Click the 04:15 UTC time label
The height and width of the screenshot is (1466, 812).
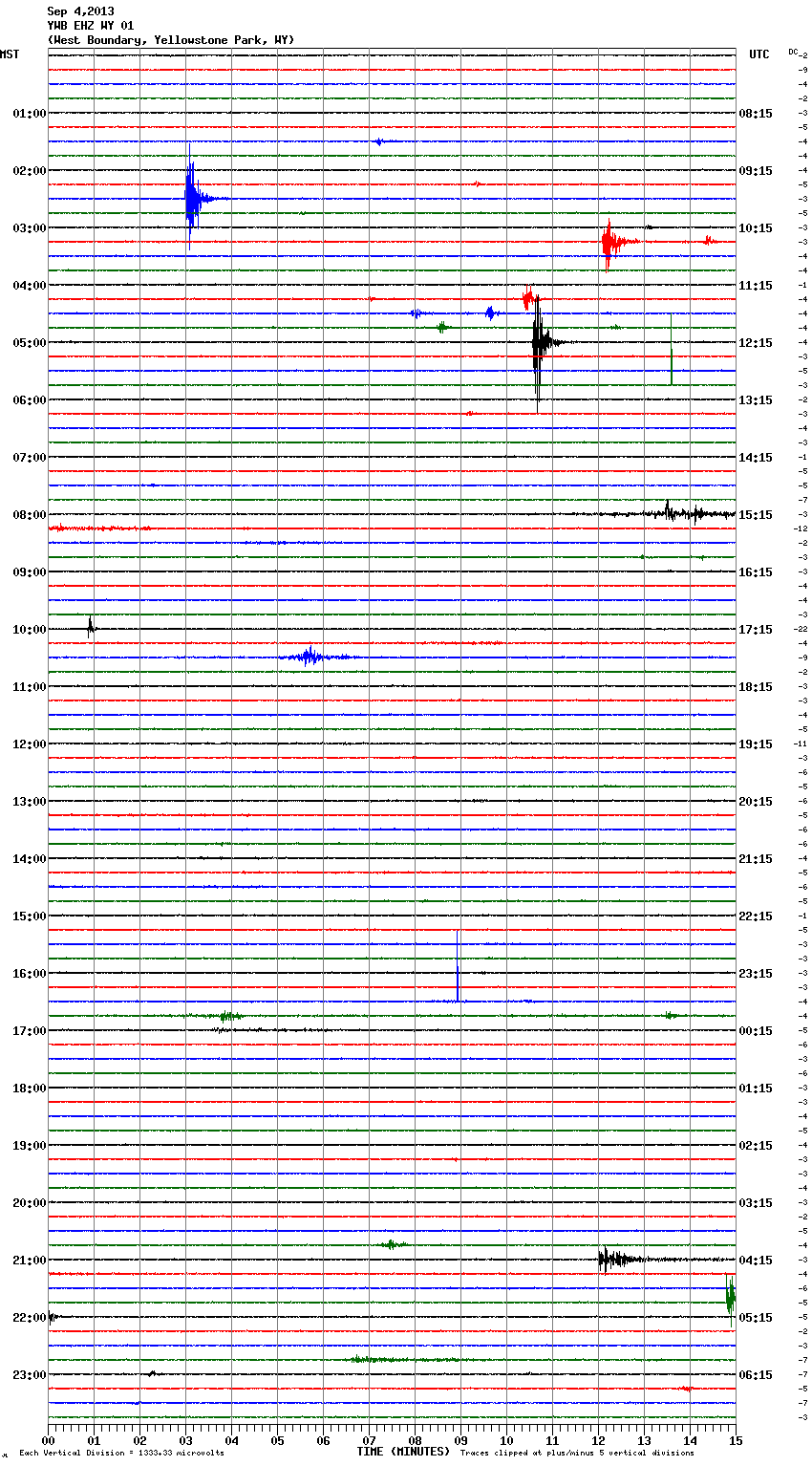coord(756,1260)
